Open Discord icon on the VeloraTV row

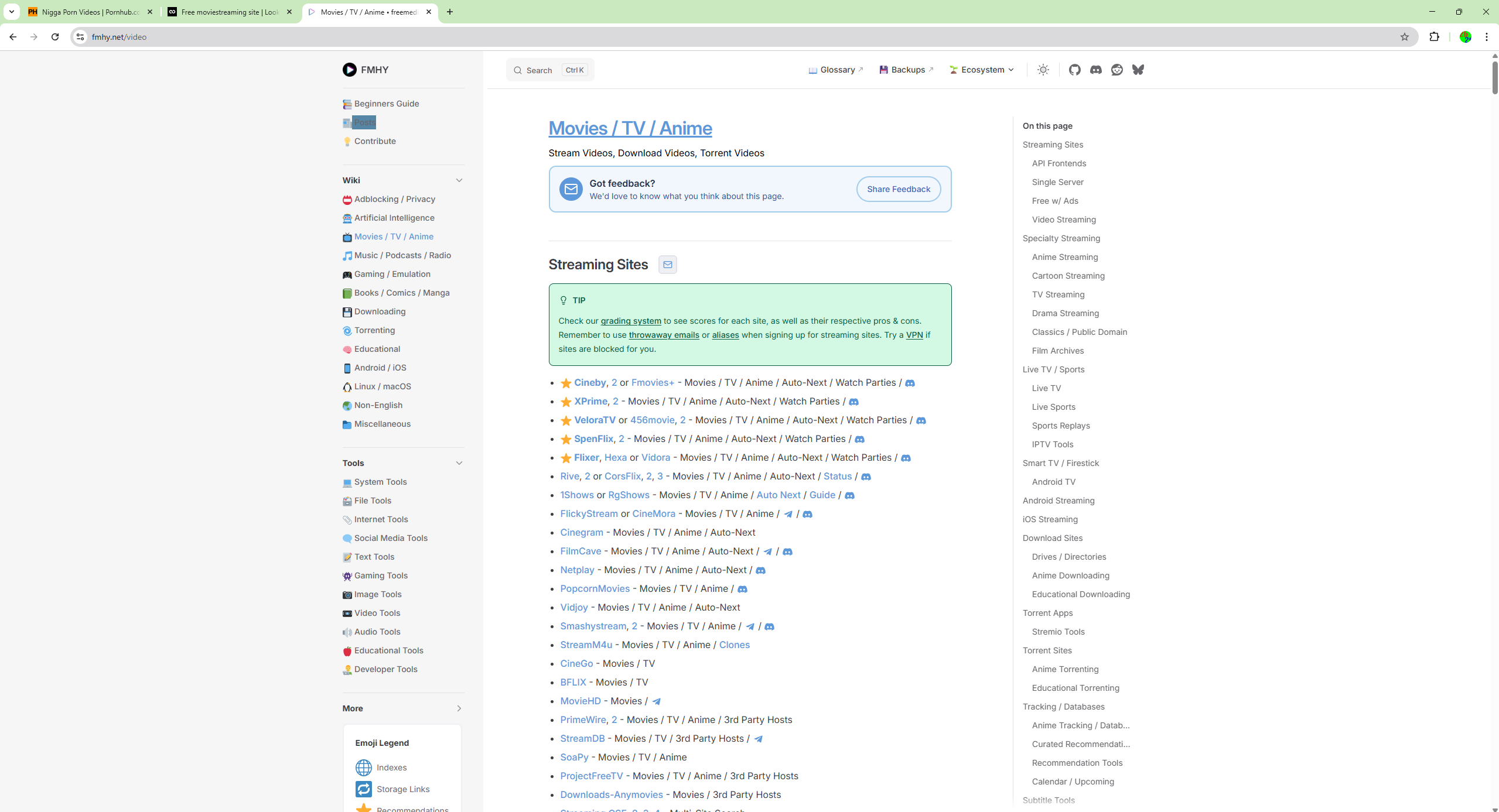pos(921,420)
